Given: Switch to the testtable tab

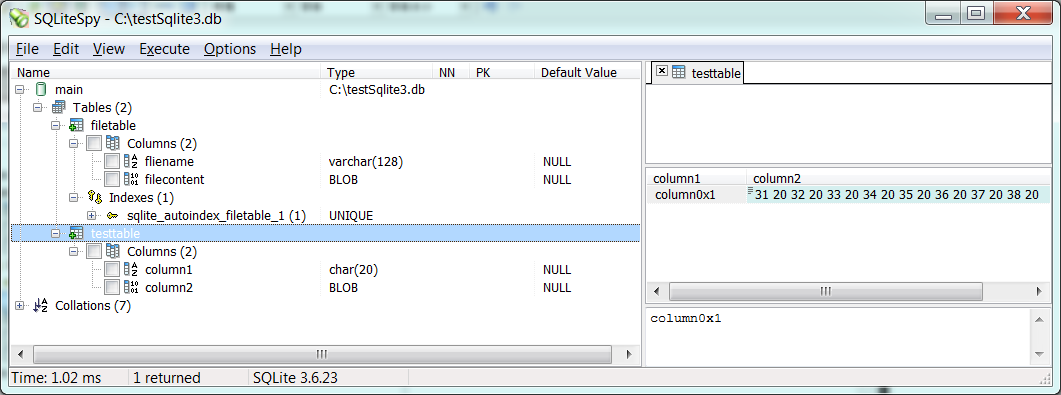Looking at the screenshot, I should pyautogui.click(x=698, y=73).
